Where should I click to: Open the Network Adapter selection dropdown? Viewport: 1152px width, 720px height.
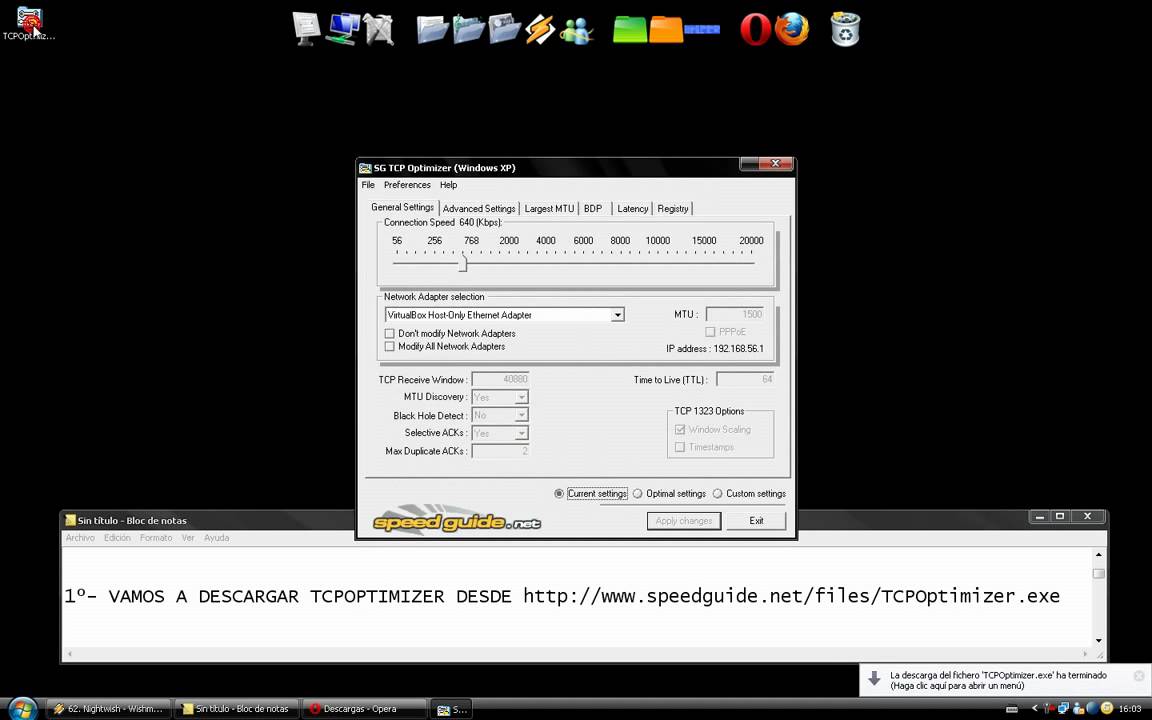point(617,315)
